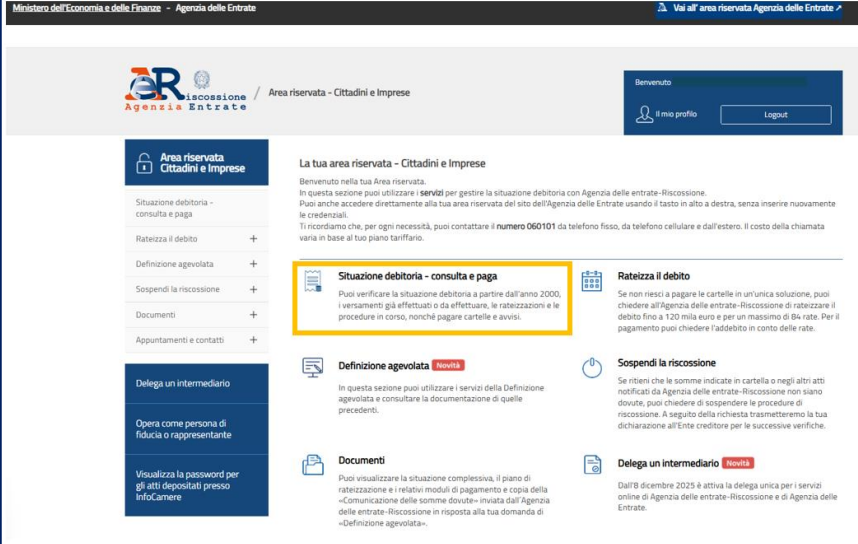Screen dimensions: 858x544
Task: Click the Definizione agevolata monitor icon
Action: coord(314,370)
